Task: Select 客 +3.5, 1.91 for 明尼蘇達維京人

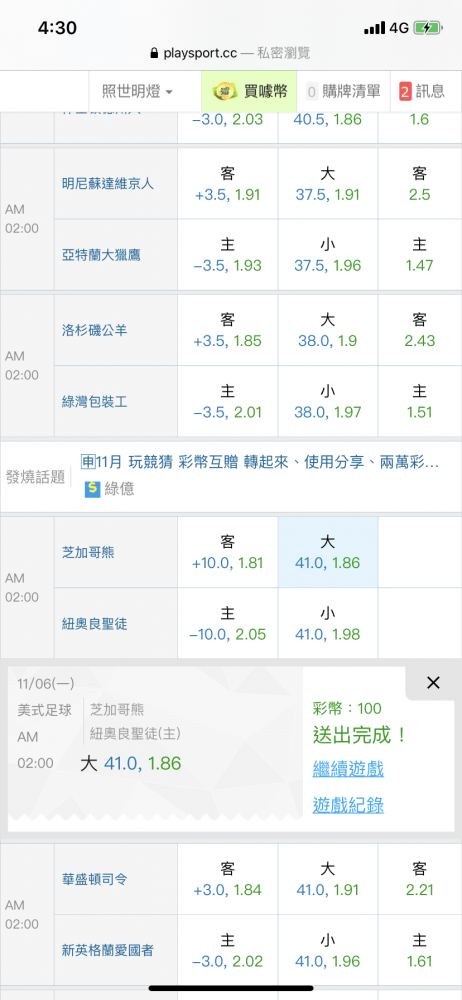Action: coord(227,184)
